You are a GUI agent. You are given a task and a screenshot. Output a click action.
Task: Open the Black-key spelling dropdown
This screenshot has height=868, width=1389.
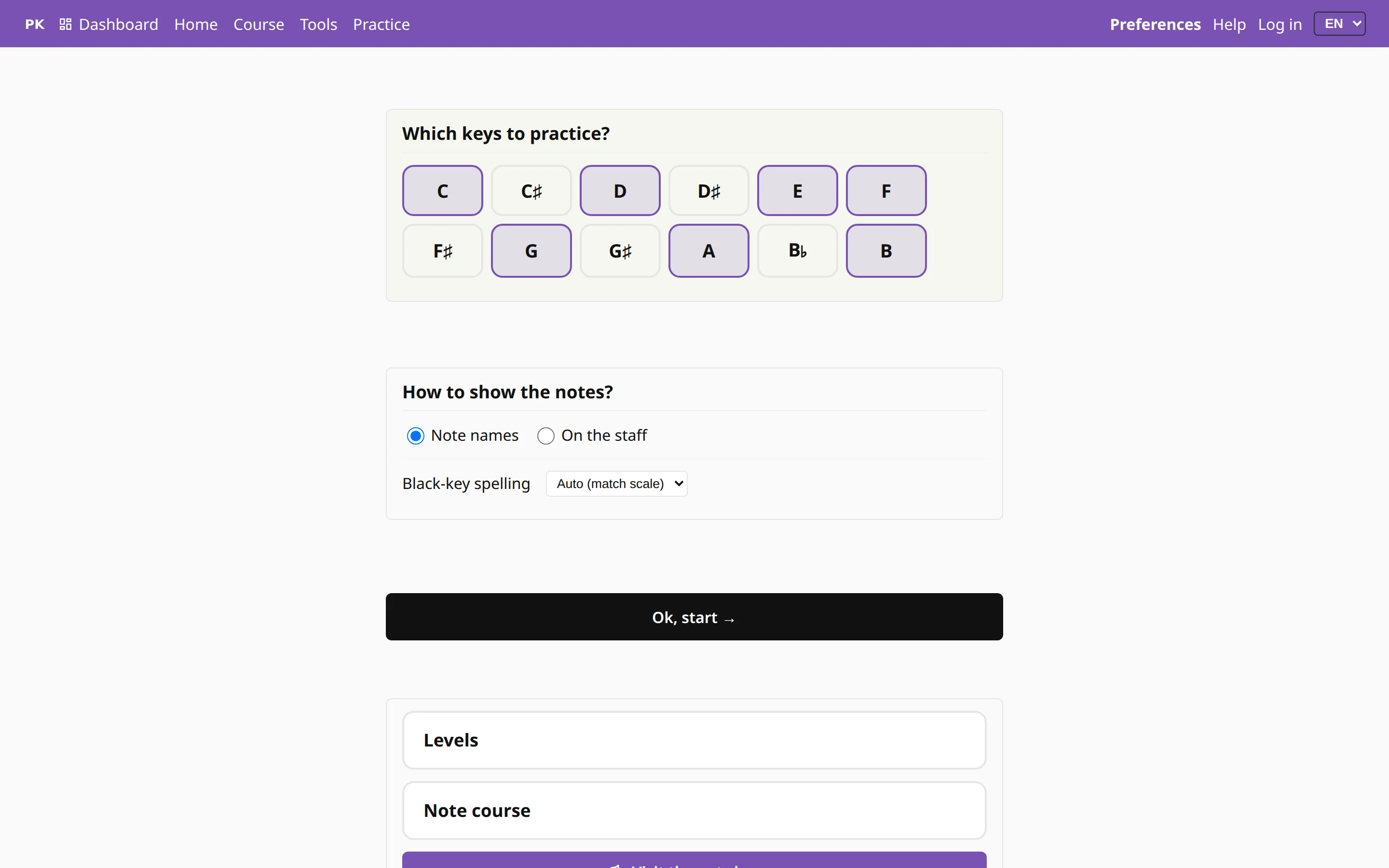(x=616, y=483)
